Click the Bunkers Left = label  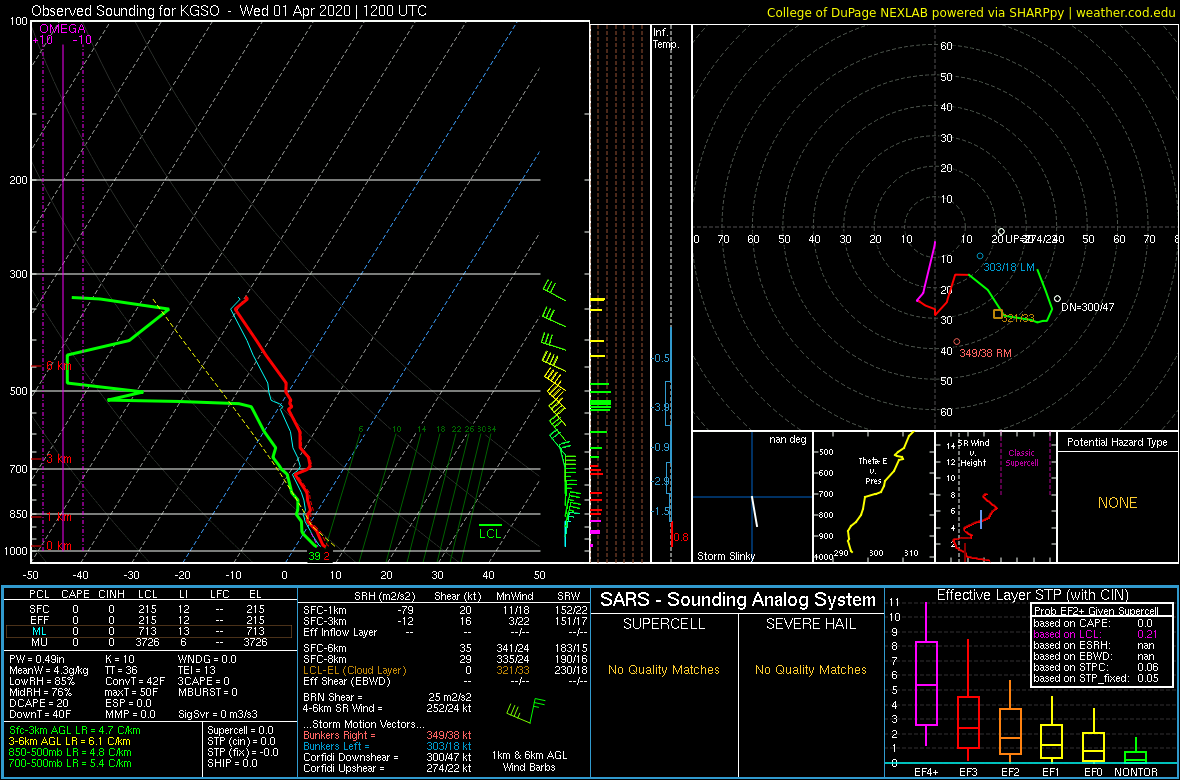pyautogui.click(x=338, y=746)
